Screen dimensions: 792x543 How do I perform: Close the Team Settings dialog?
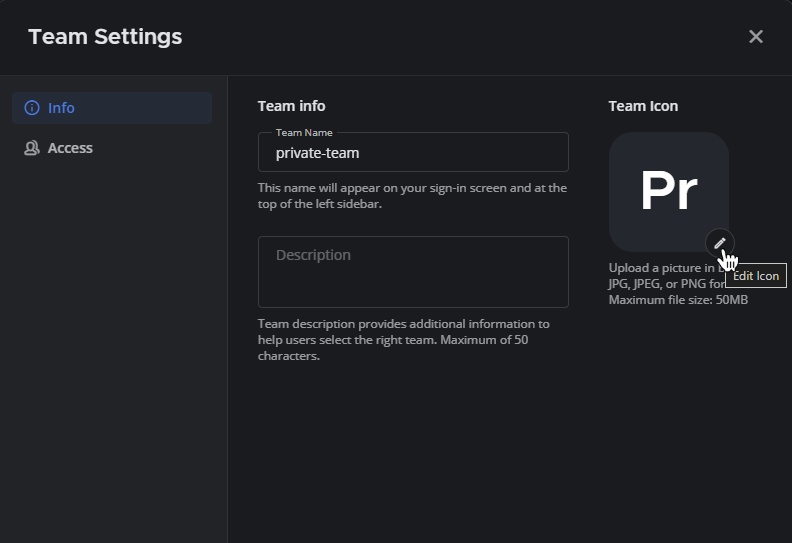click(x=756, y=37)
